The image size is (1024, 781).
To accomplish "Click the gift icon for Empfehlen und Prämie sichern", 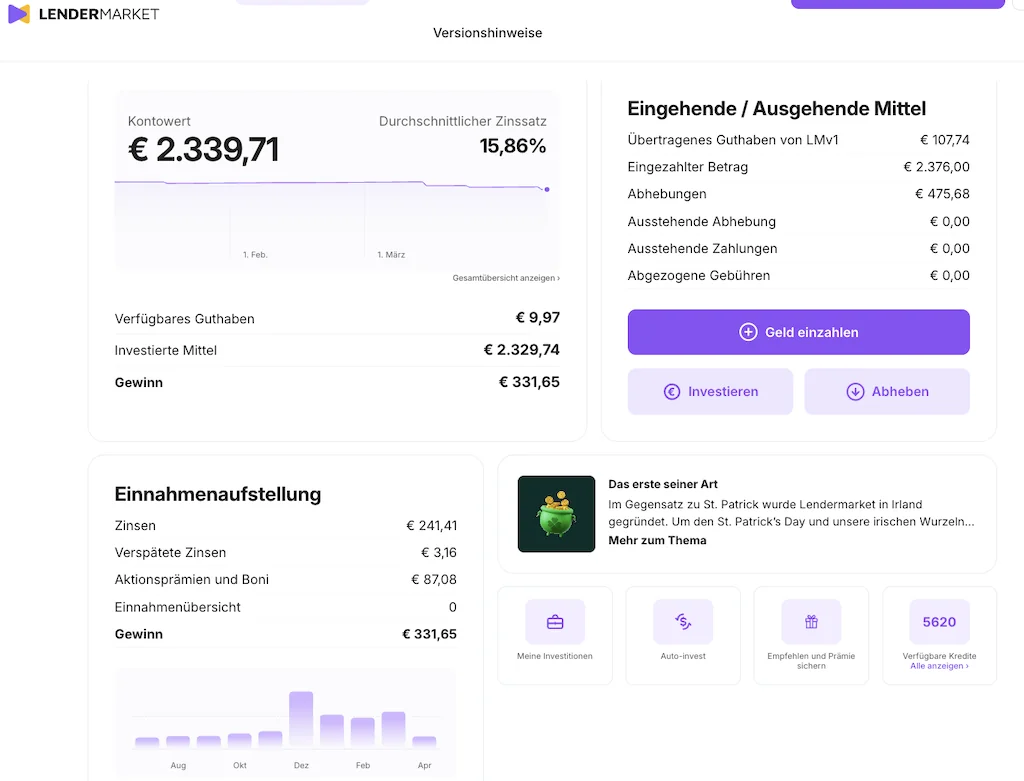I will (811, 622).
